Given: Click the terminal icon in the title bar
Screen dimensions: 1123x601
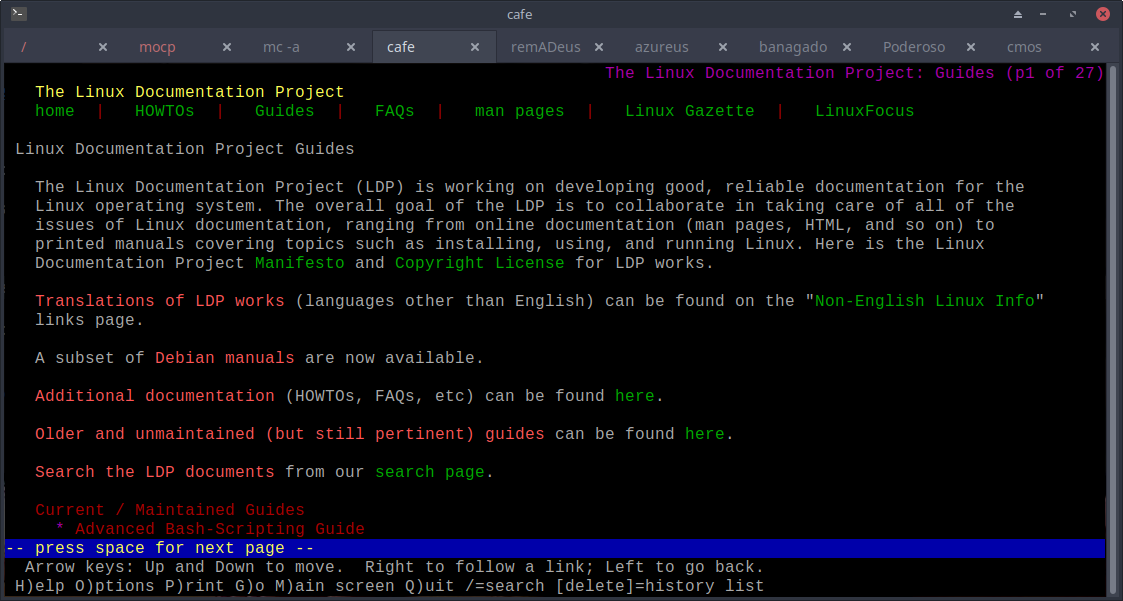Looking at the screenshot, I should pyautogui.click(x=19, y=14).
